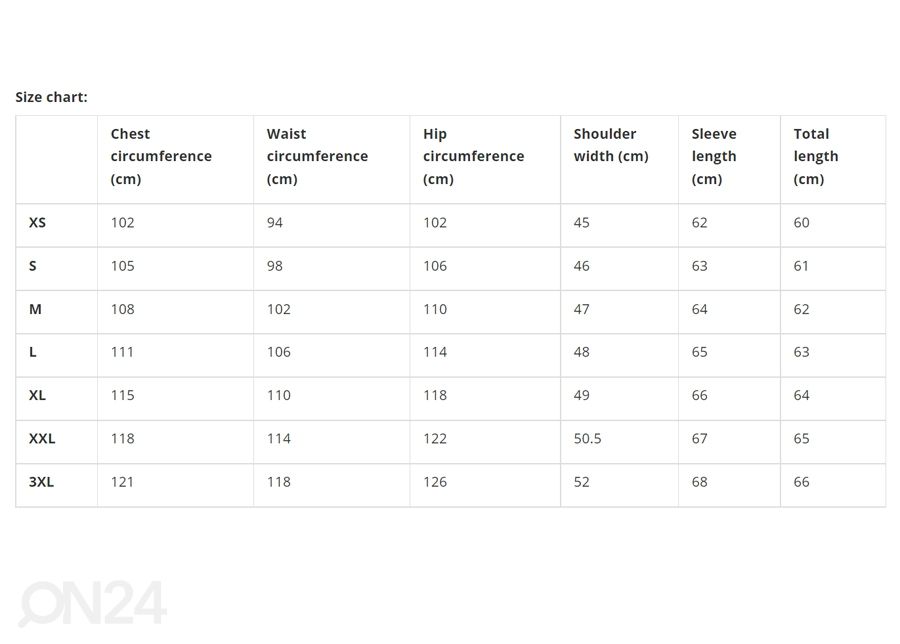Select the 3XL size row label
The height and width of the screenshot is (644, 900).
point(41,482)
